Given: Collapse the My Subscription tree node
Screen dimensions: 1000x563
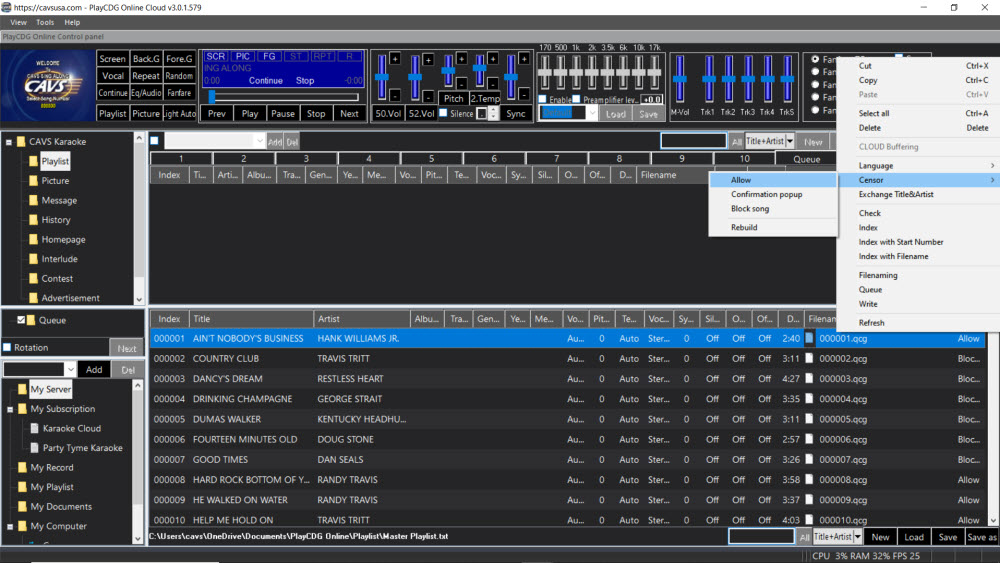Looking at the screenshot, I should (10, 409).
